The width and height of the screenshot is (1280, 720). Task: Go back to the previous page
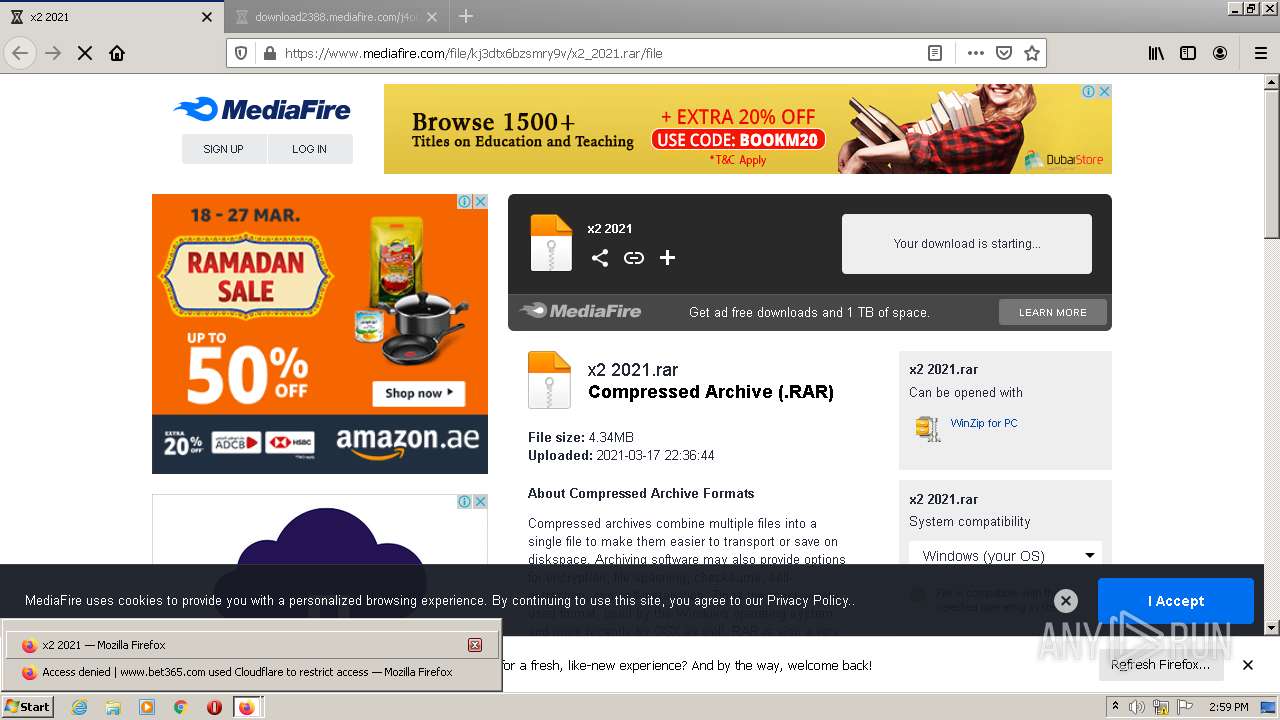(x=20, y=53)
